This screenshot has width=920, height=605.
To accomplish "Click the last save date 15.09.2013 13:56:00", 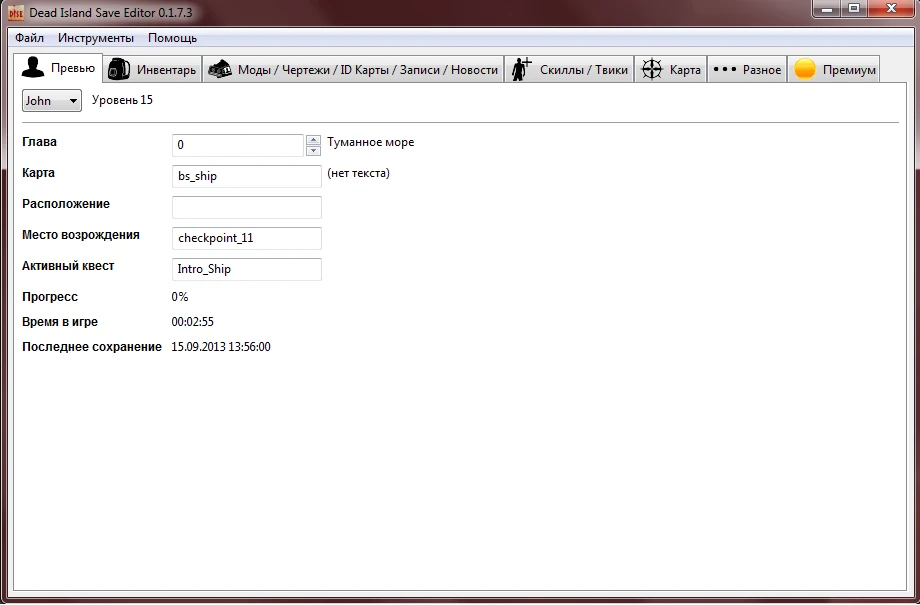I will 221,347.
